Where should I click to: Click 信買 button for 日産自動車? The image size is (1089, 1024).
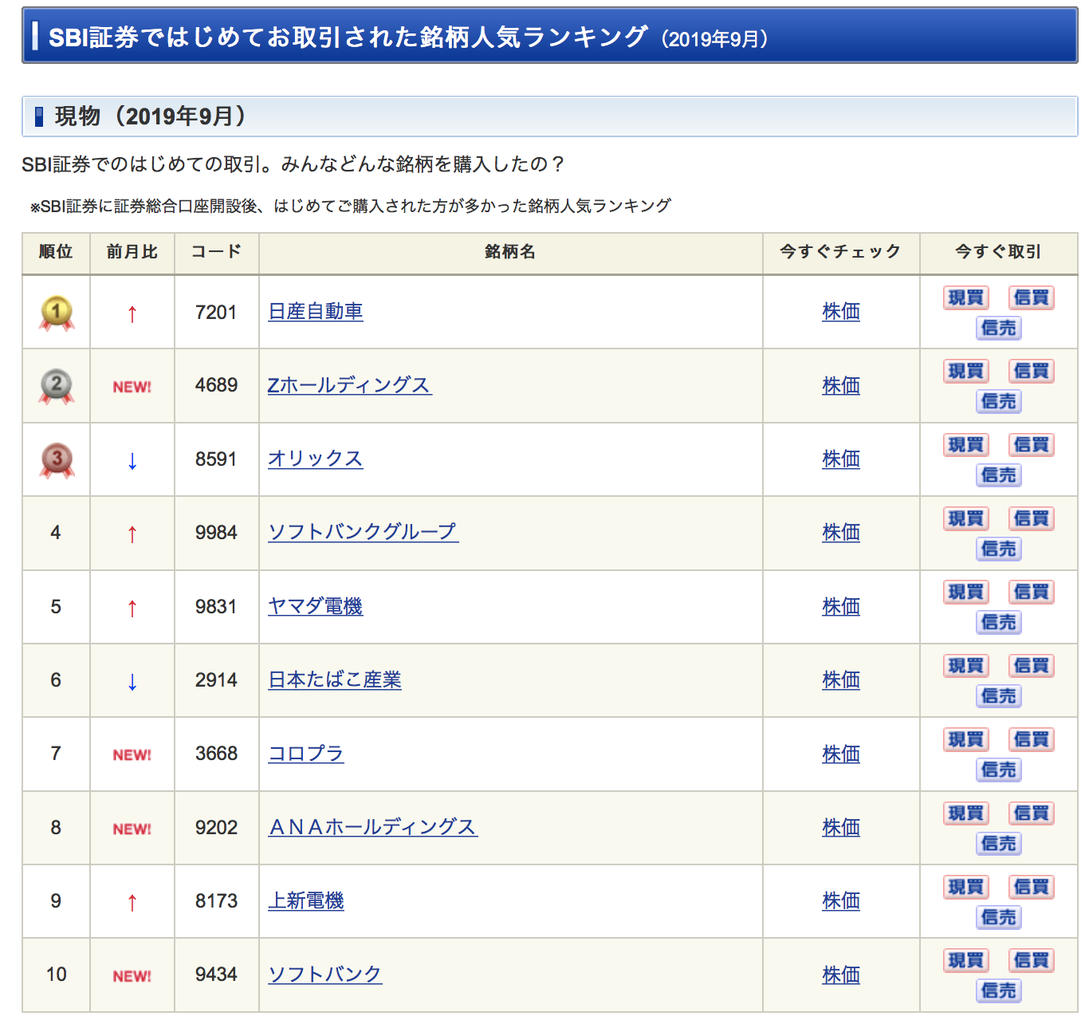[x=1031, y=297]
